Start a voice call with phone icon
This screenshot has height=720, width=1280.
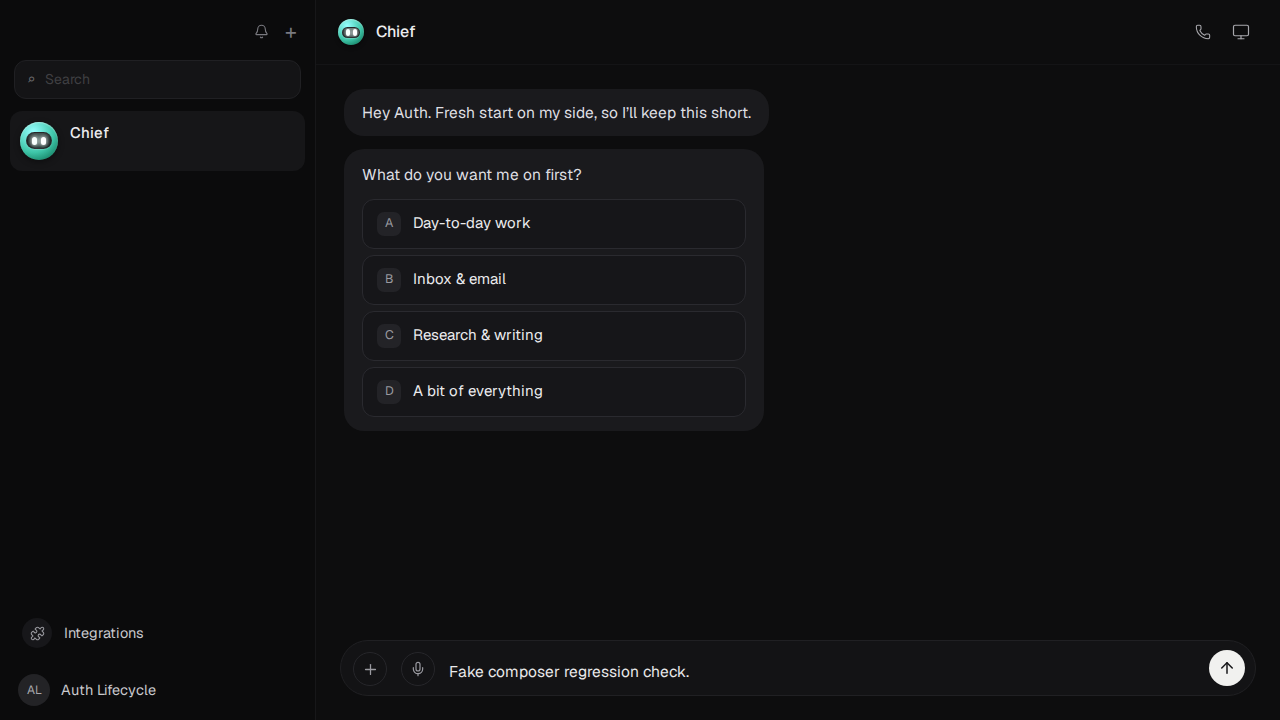pyautogui.click(x=1203, y=32)
